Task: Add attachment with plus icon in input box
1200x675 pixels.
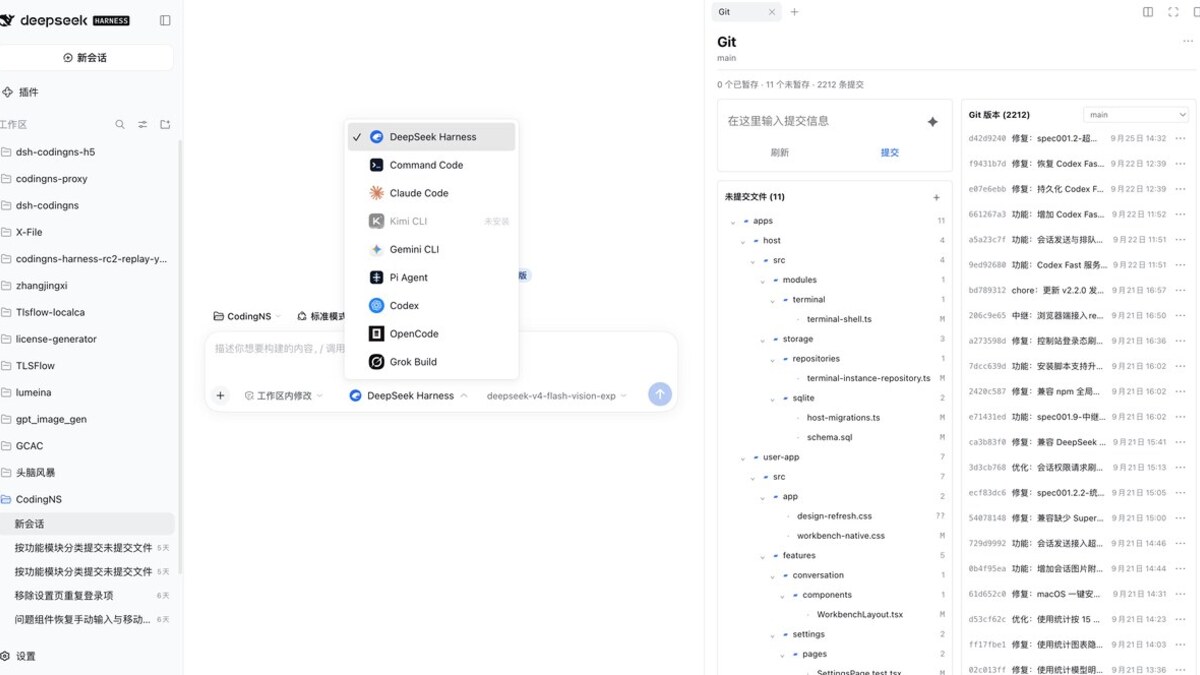Action: [221, 395]
